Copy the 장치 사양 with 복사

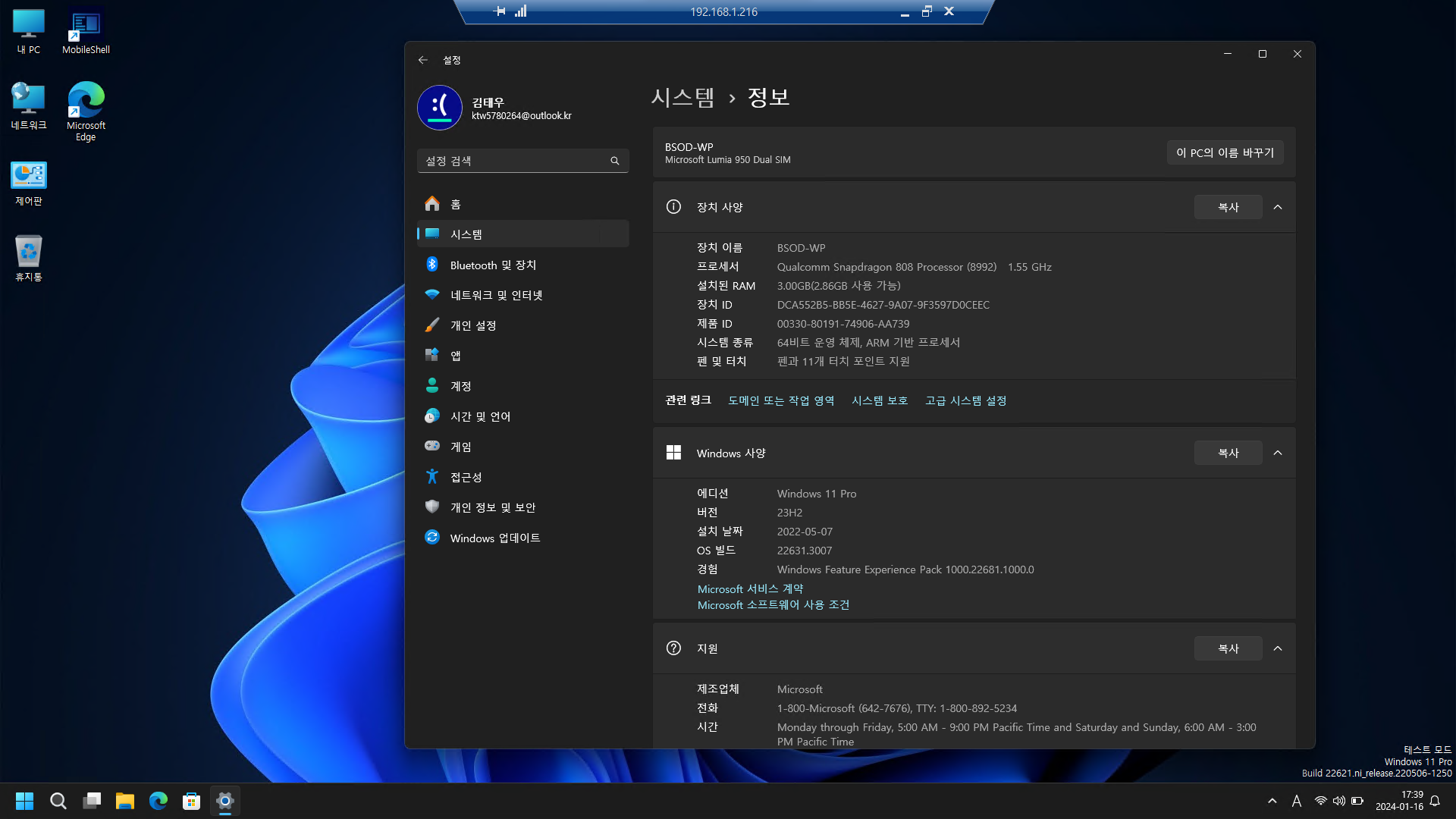1228,207
